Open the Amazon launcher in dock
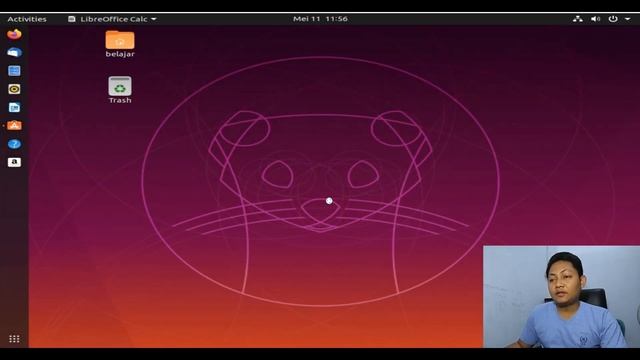 [14, 162]
